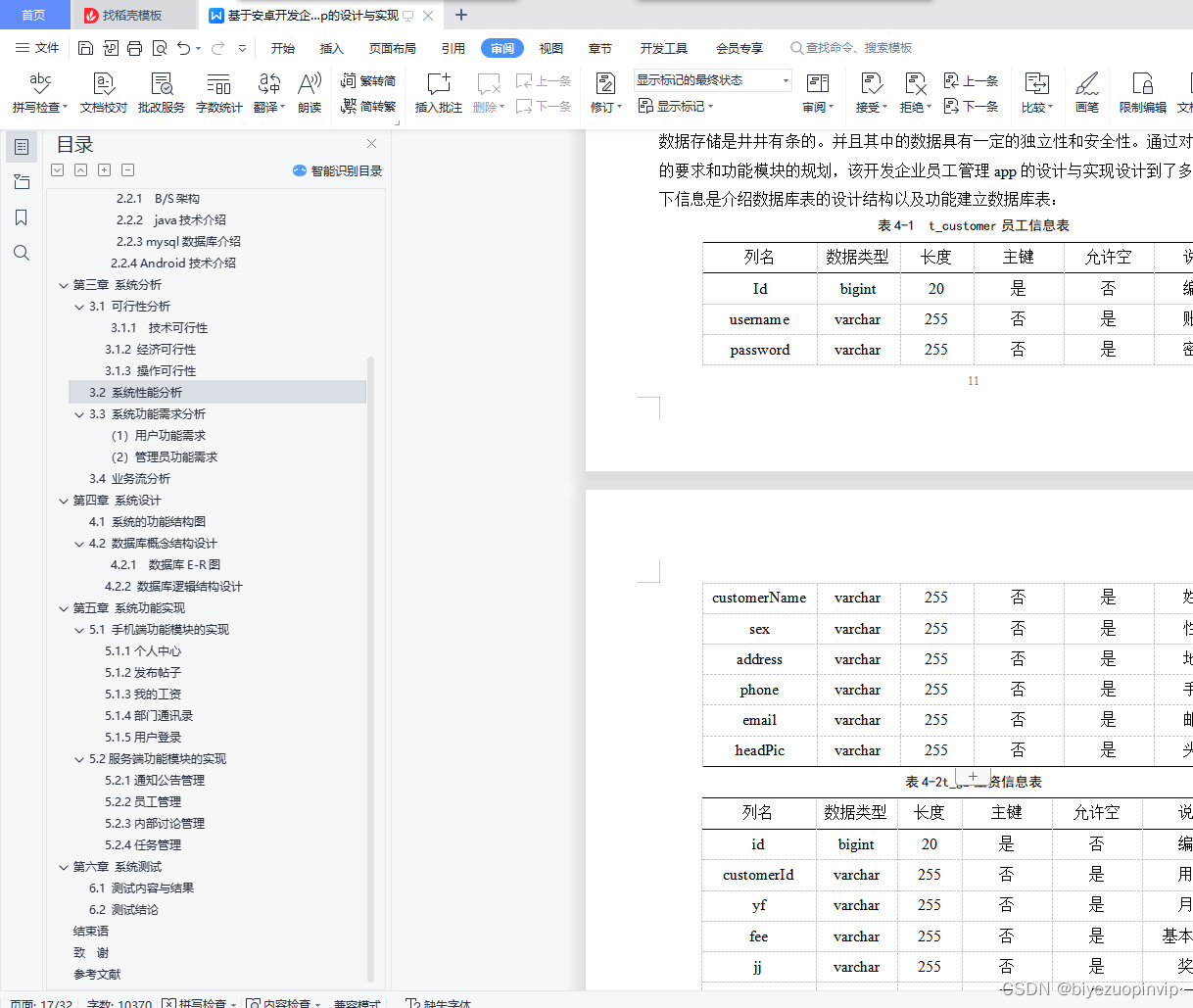Click 拼写检查 in the status bar
1193x1008 pixels.
point(199,1003)
